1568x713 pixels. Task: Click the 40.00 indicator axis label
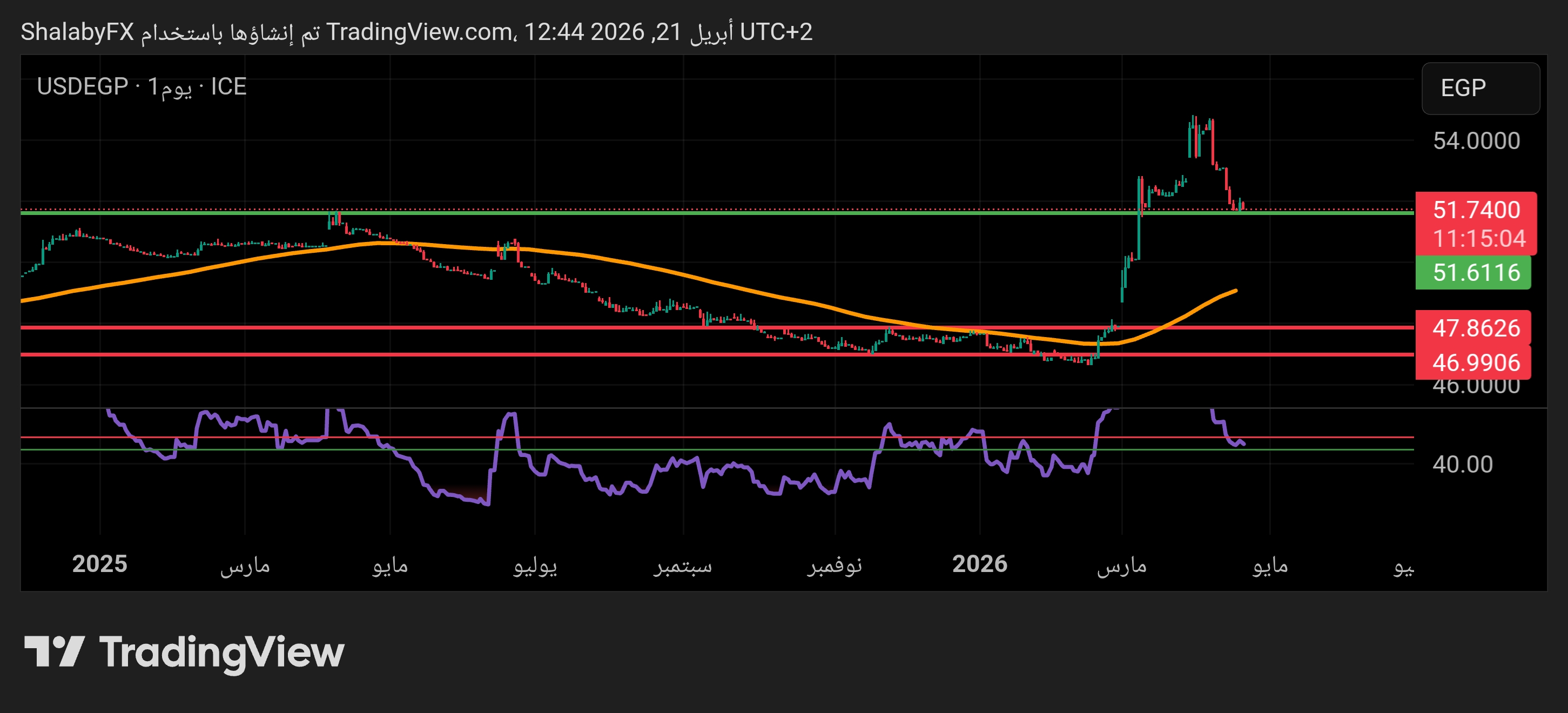click(x=1462, y=465)
